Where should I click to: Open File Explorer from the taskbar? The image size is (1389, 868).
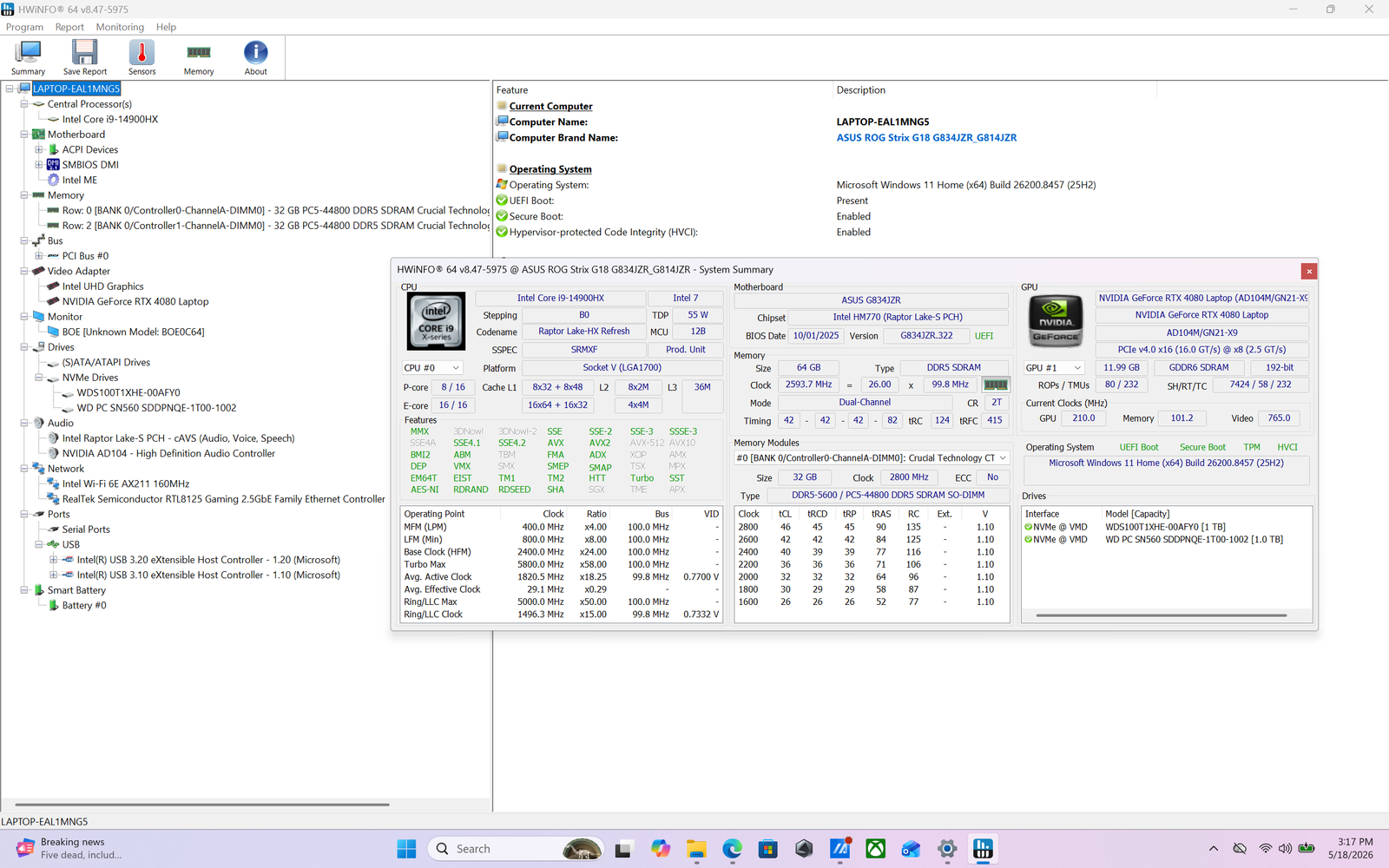coord(695,849)
